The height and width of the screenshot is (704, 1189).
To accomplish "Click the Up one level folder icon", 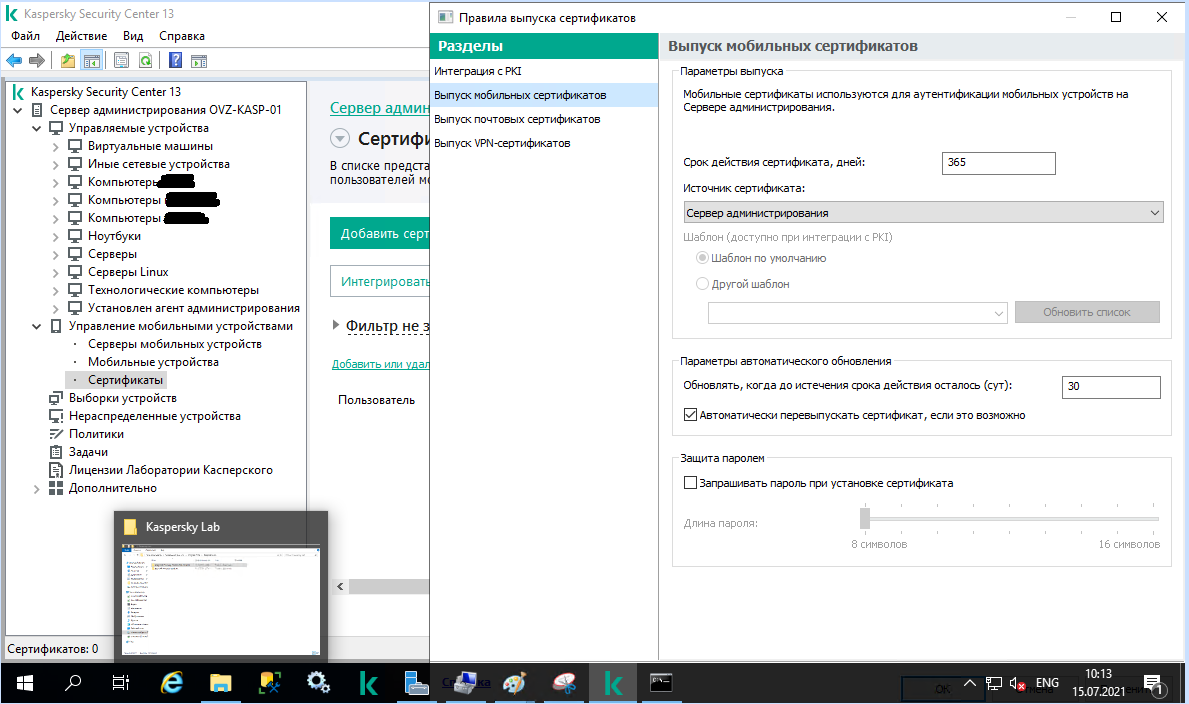I will click(x=68, y=61).
